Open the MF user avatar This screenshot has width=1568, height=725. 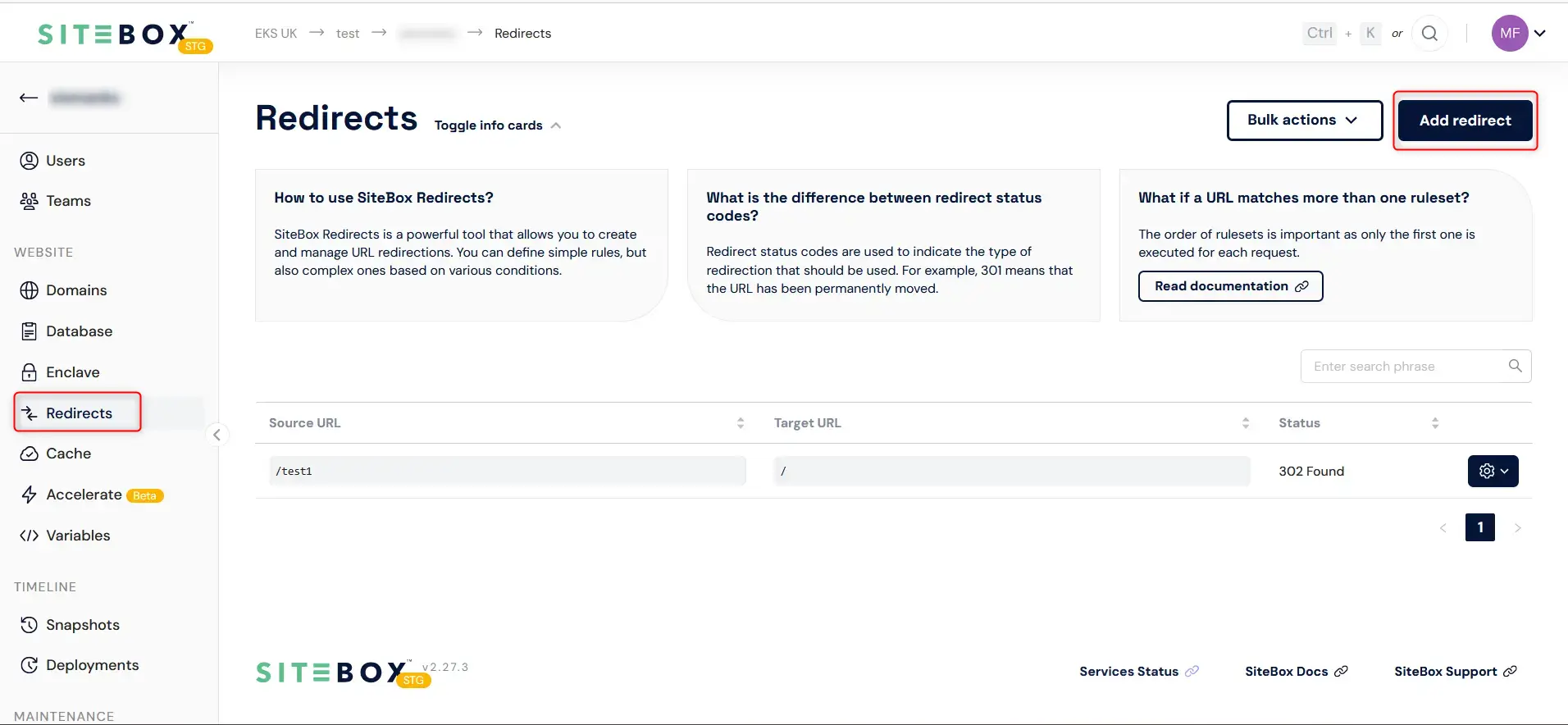(x=1510, y=34)
